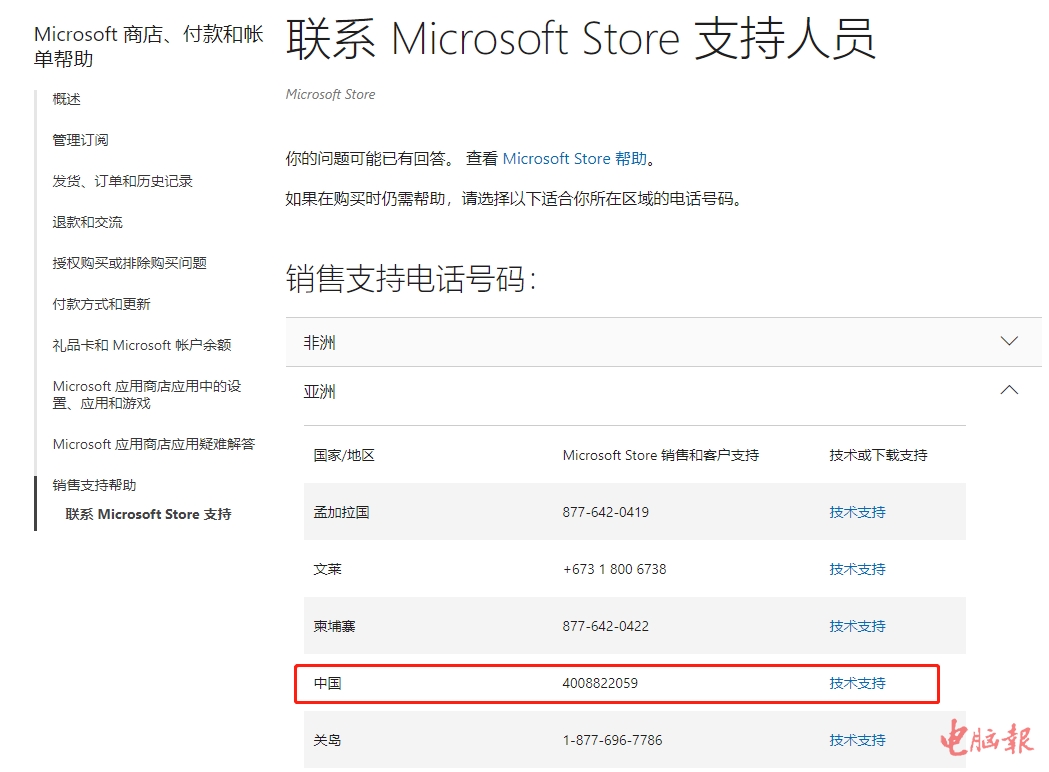
Task: Open Microsoft 应用商店应用疑难解答 sidebar item
Action: click(153, 444)
